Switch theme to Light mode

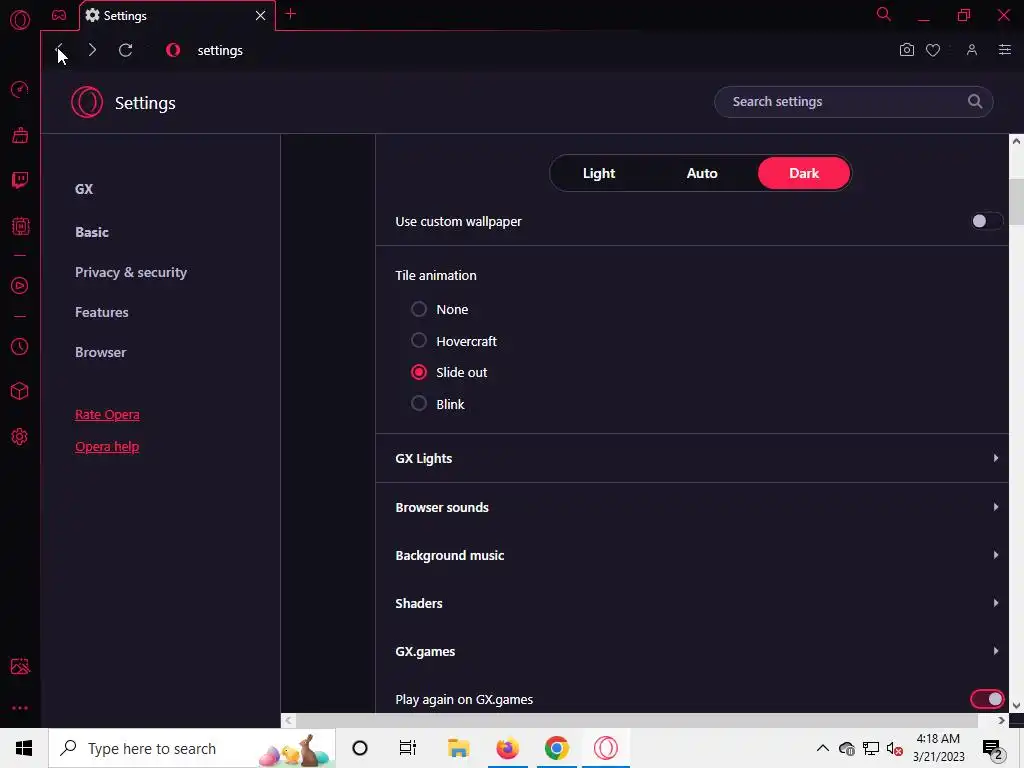[599, 173]
